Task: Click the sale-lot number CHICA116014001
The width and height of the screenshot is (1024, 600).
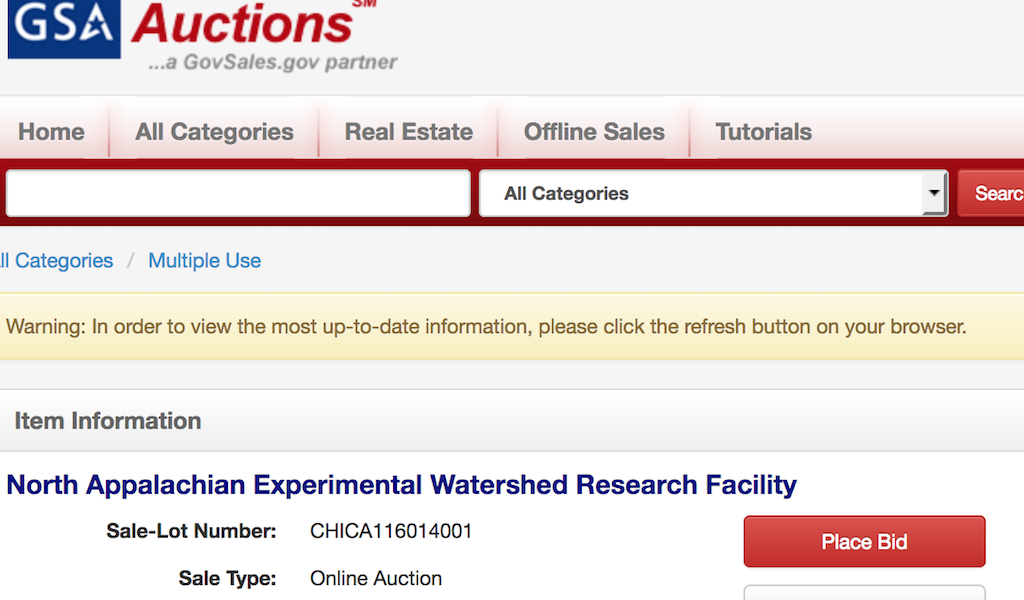Action: [391, 531]
